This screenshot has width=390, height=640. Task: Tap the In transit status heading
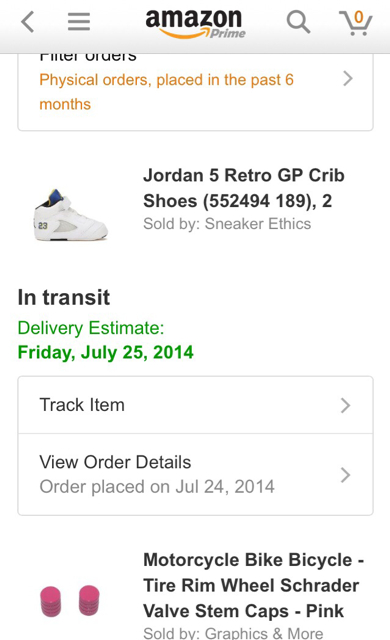pos(64,297)
